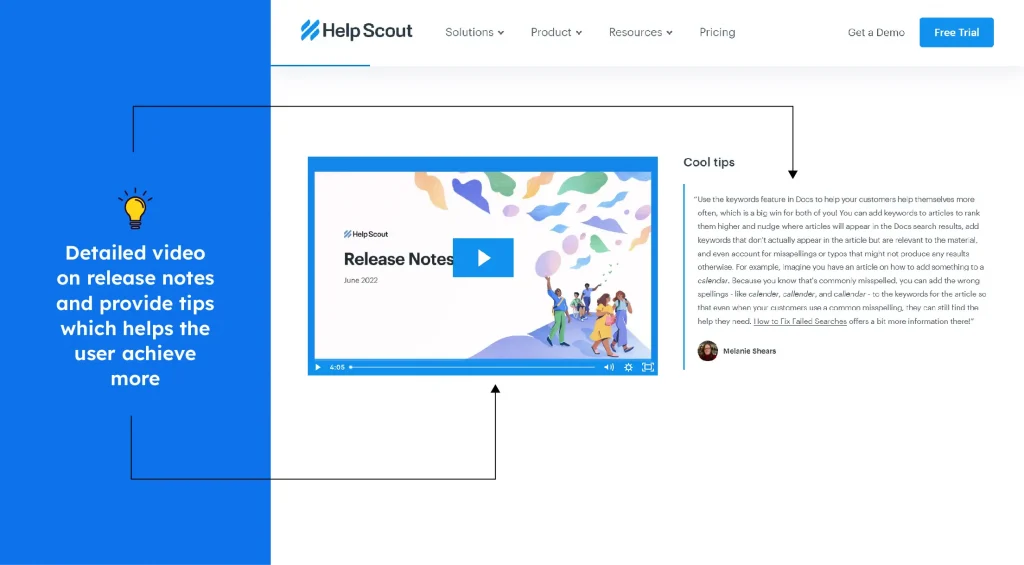Open the Resources dropdown
The image size is (1024, 565).
[x=640, y=32]
